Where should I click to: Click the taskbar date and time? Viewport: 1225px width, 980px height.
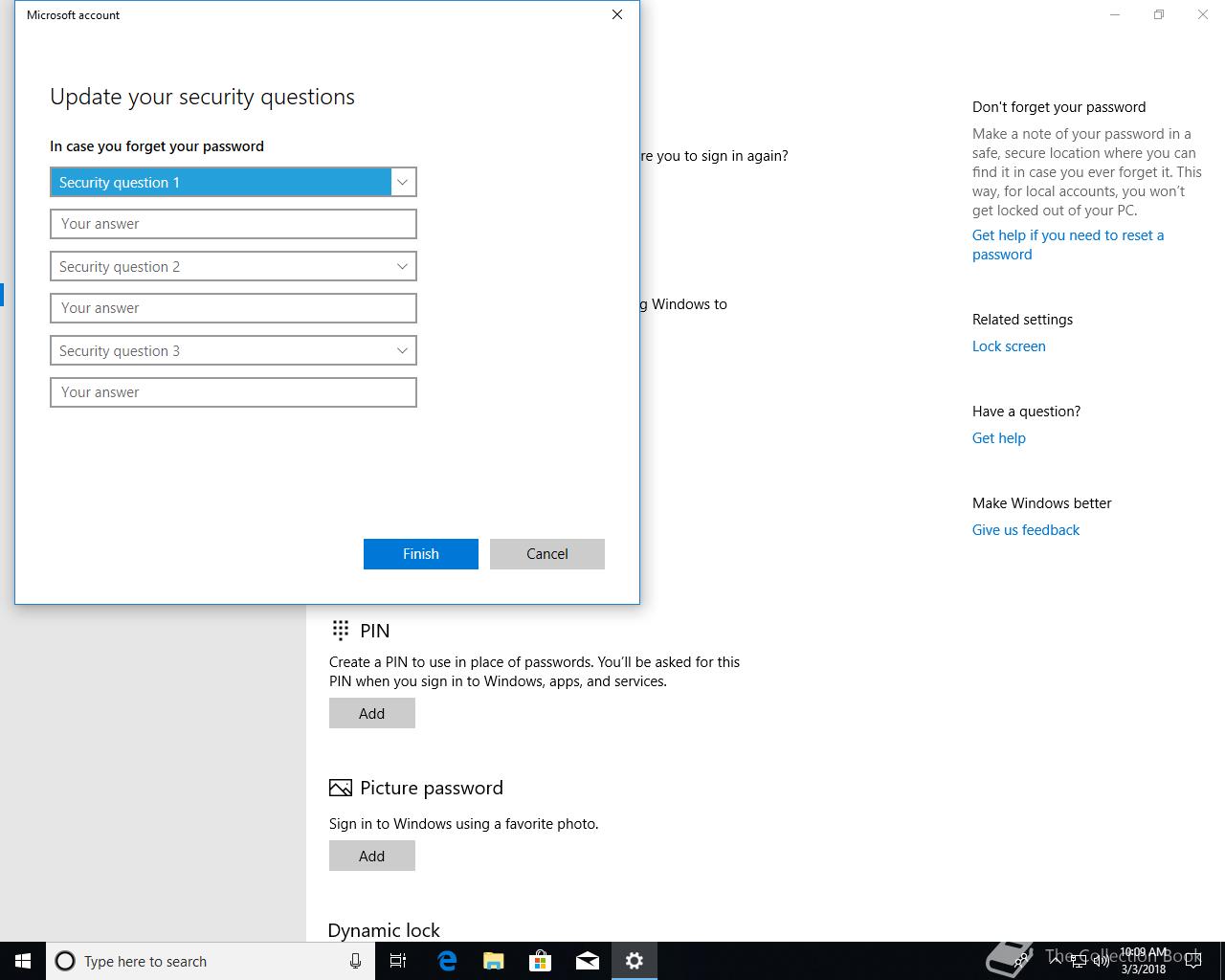[x=1144, y=961]
